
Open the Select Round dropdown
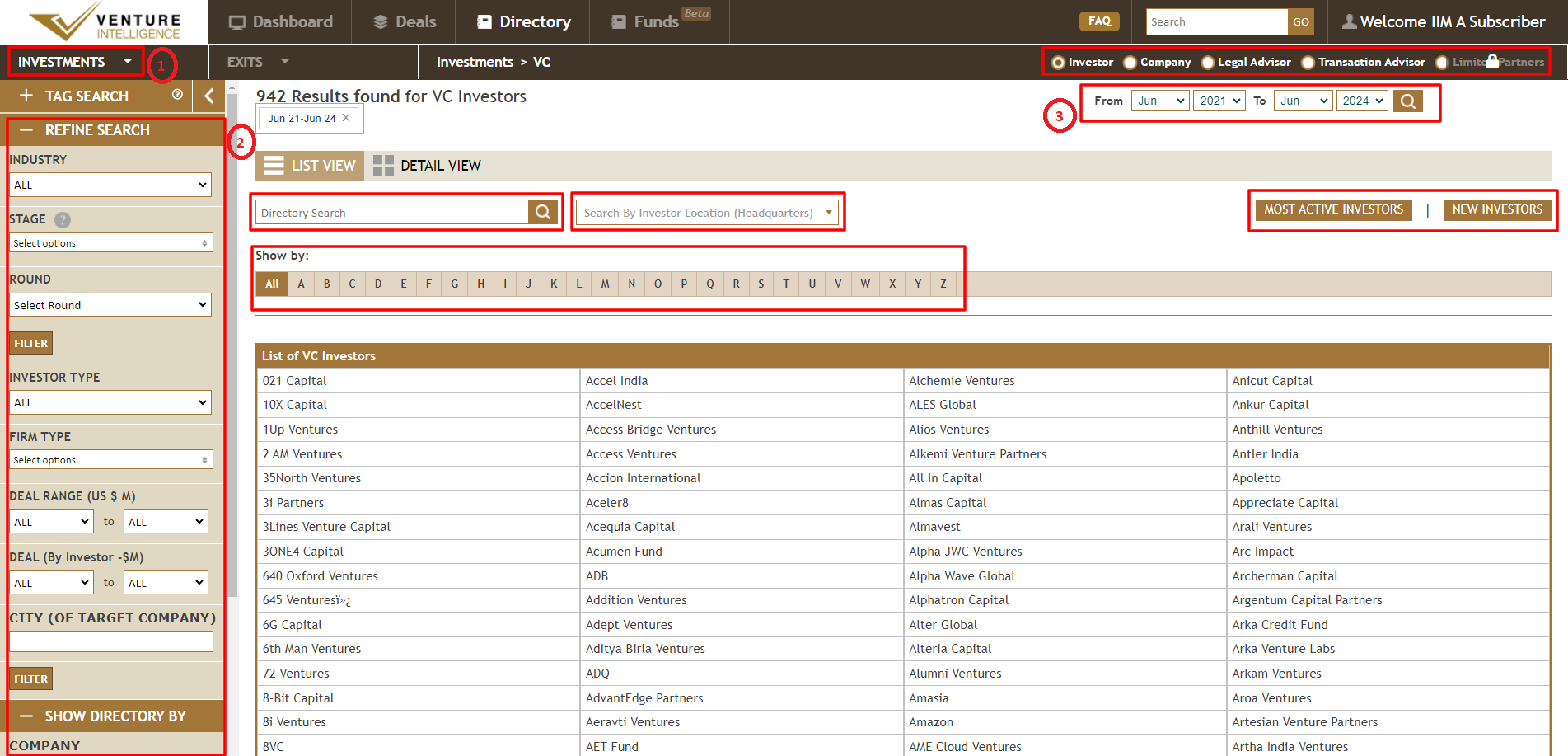tap(110, 305)
